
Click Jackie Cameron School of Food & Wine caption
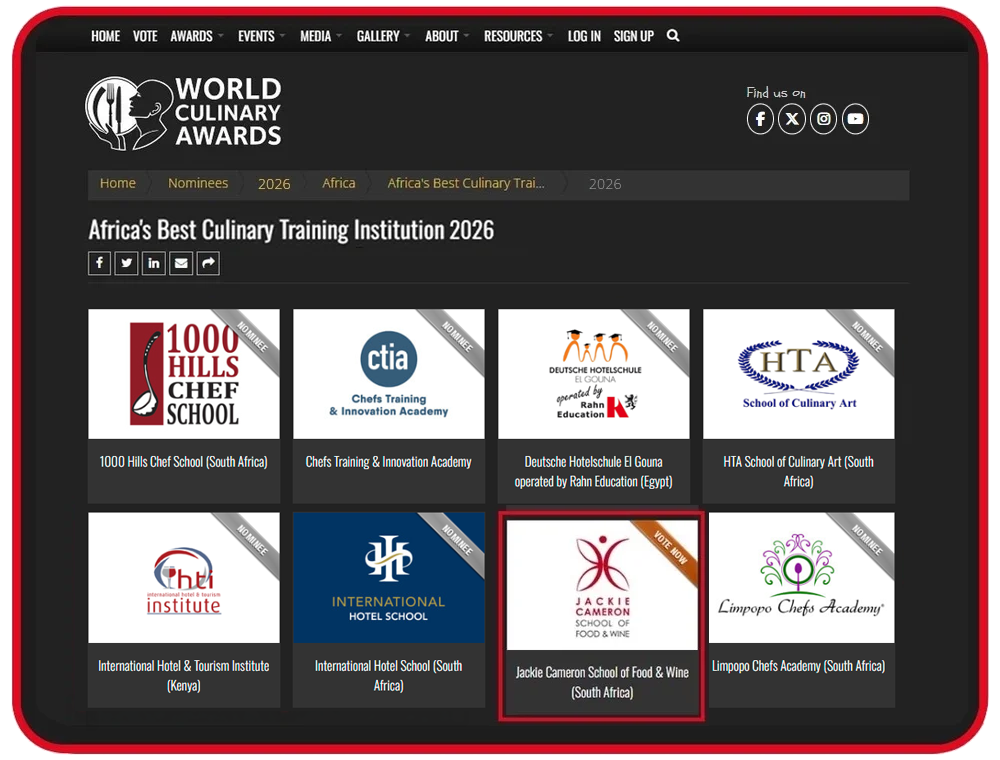tap(602, 682)
